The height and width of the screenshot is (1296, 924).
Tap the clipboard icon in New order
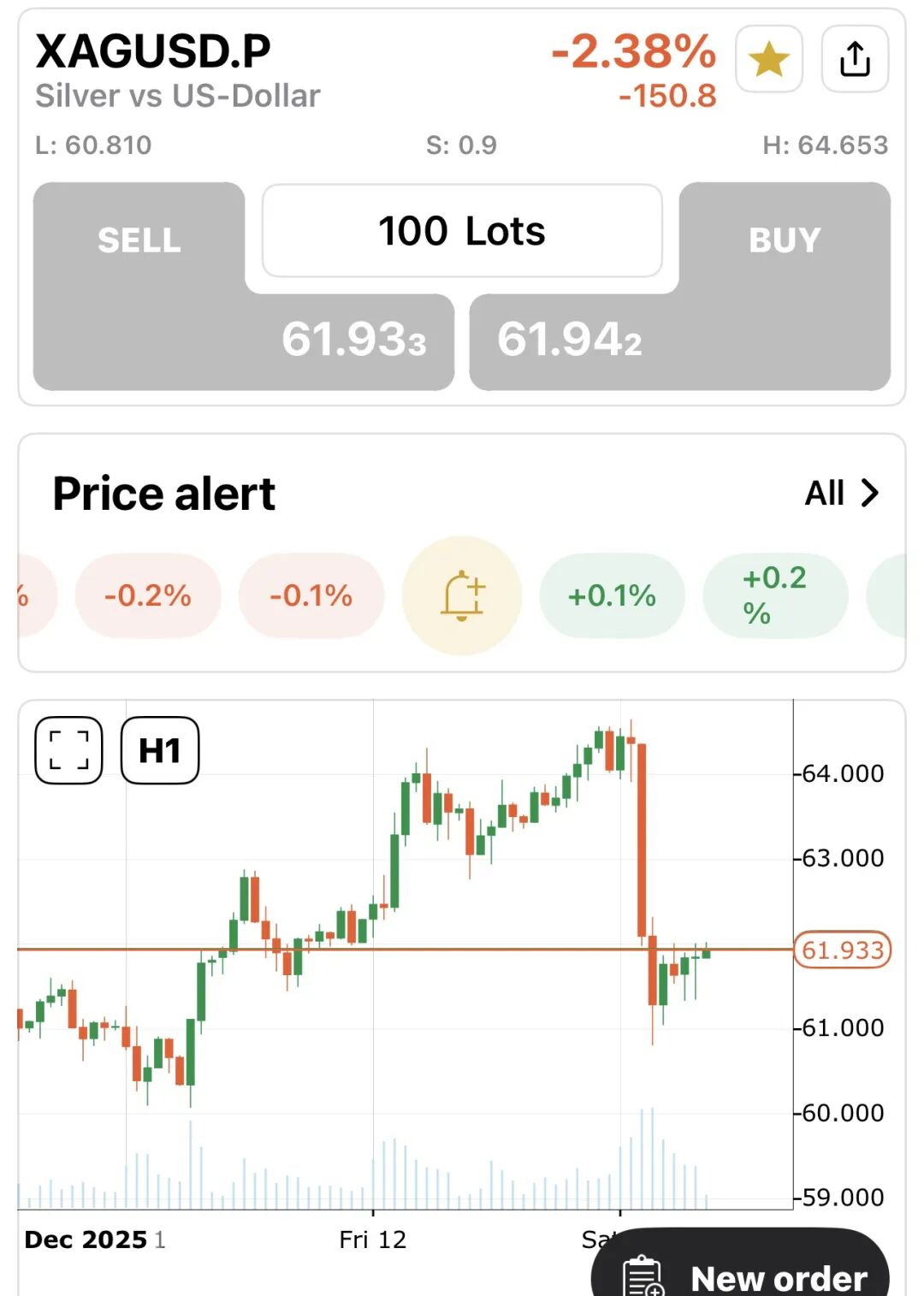643,1277
